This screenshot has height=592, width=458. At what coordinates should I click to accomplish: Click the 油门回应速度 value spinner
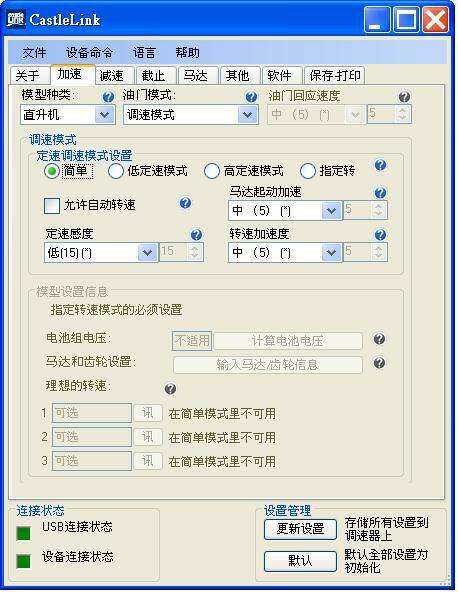coord(389,114)
